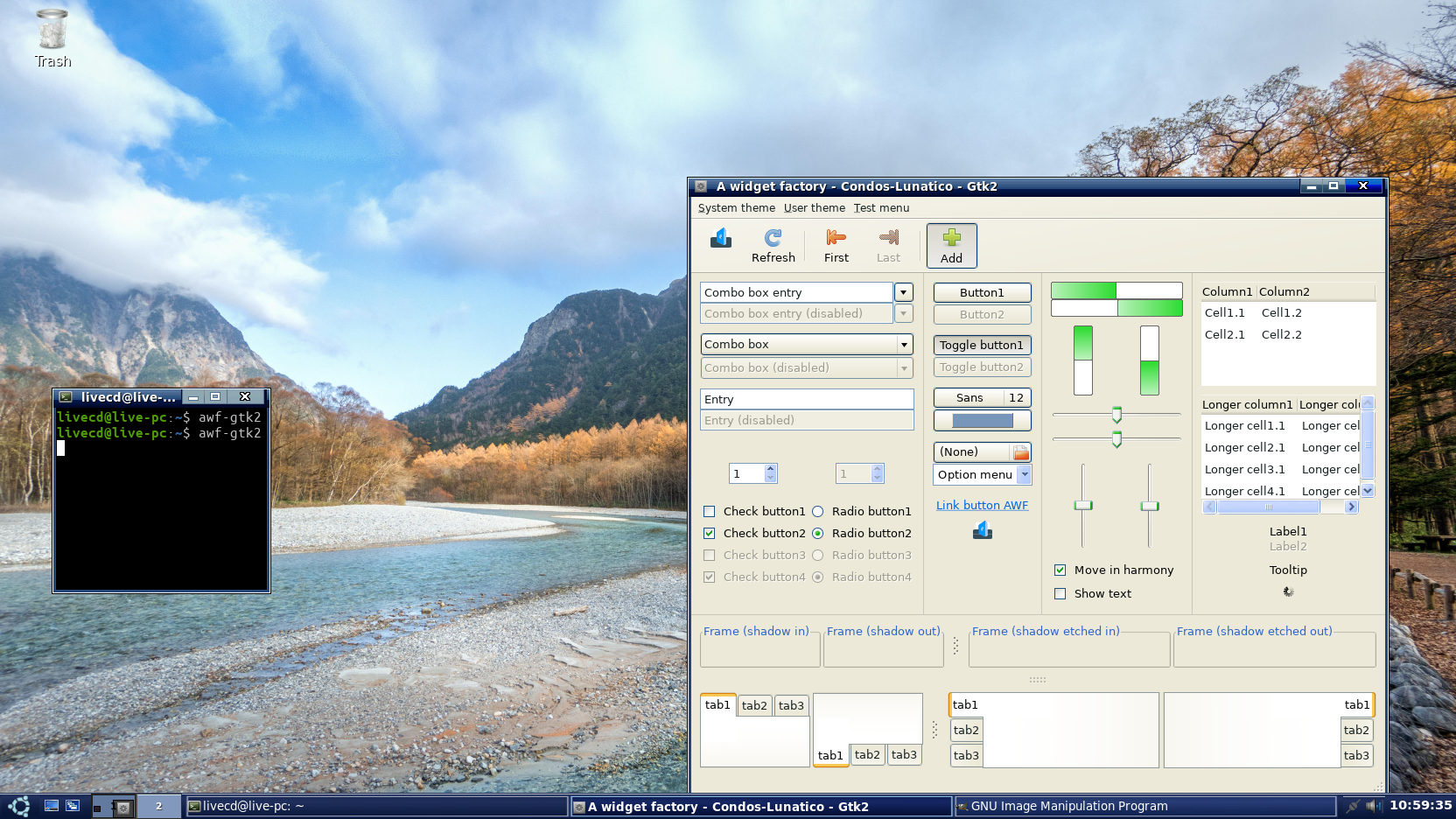Screen dimensions: 1456x819
Task: Click the spinner icon below Tooltip
Action: (x=1288, y=591)
